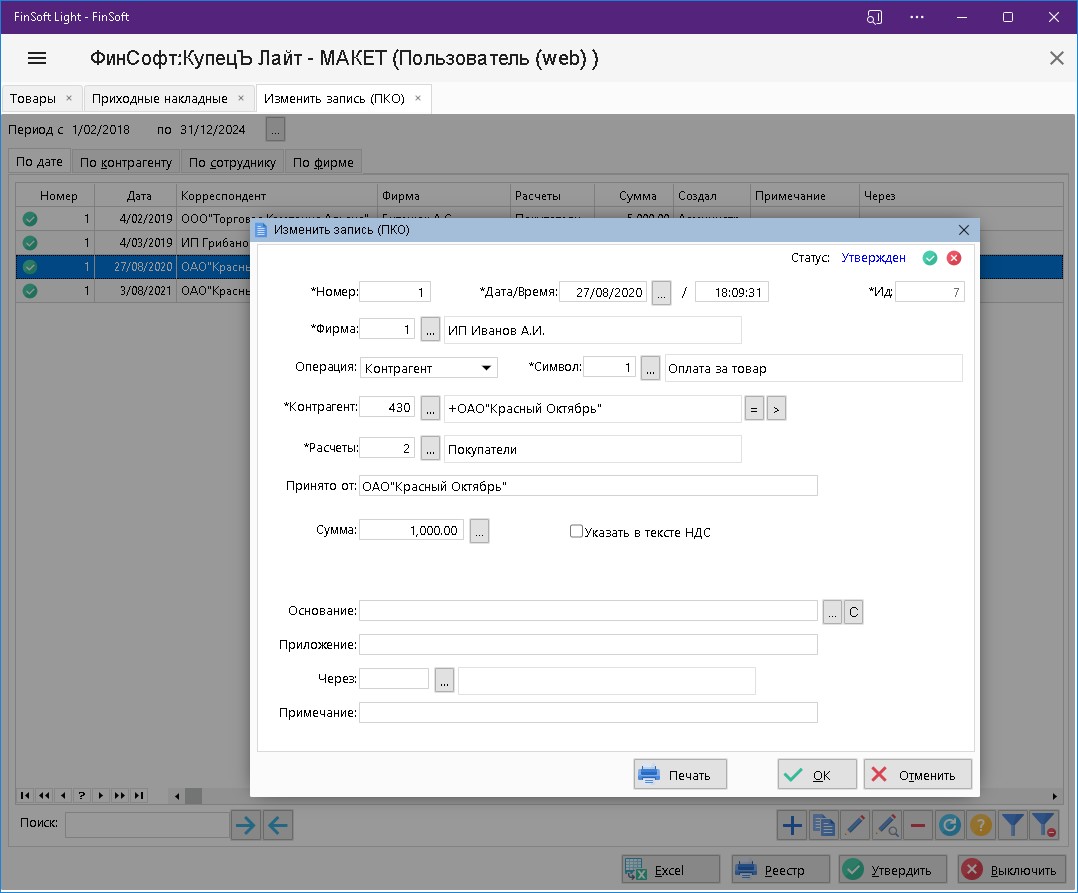Open the Сумма calculator ellipsis button
Screen dimensions: 1078x893
479,532
